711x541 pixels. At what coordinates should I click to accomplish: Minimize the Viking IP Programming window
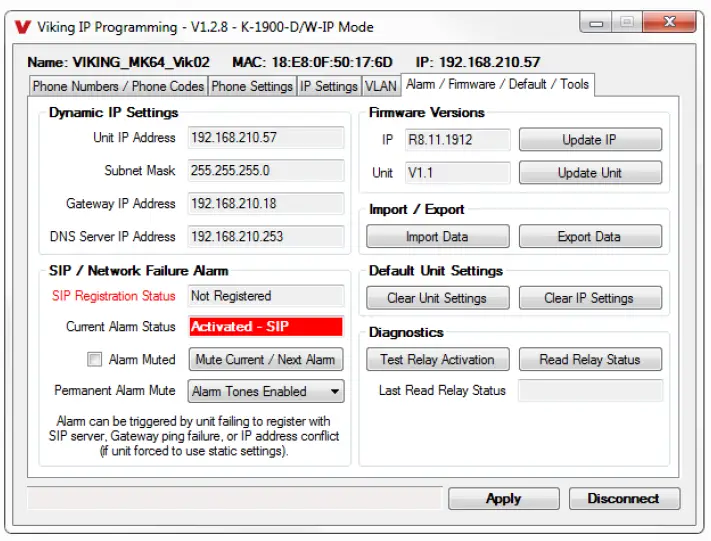coord(596,23)
